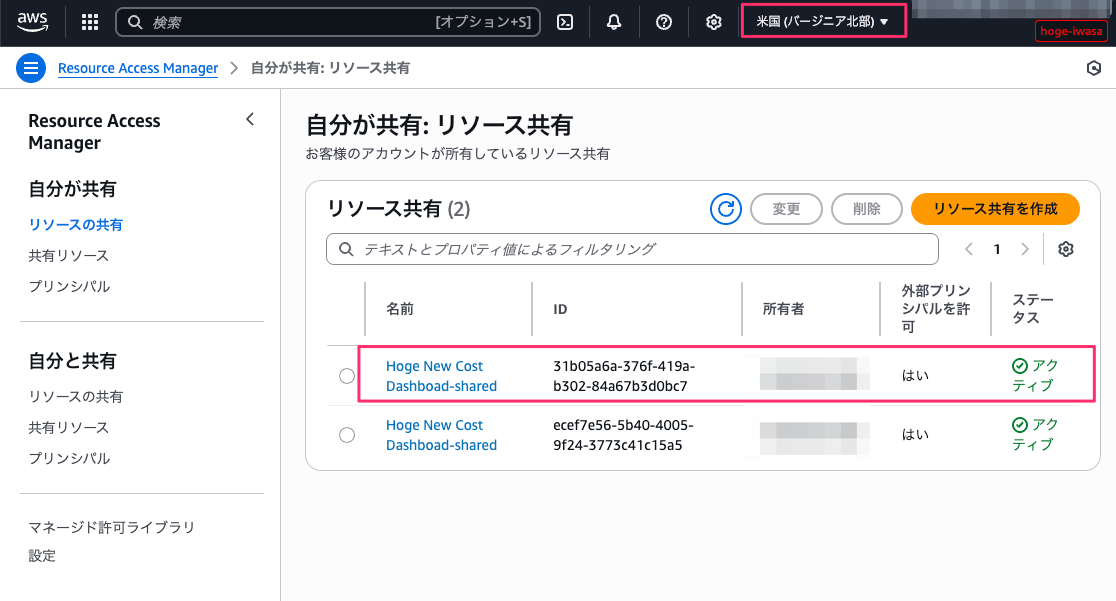
Task: Click ID 31b05a6a-376f-419a-b302-84a67b3d0bc7
Action: (x=624, y=376)
